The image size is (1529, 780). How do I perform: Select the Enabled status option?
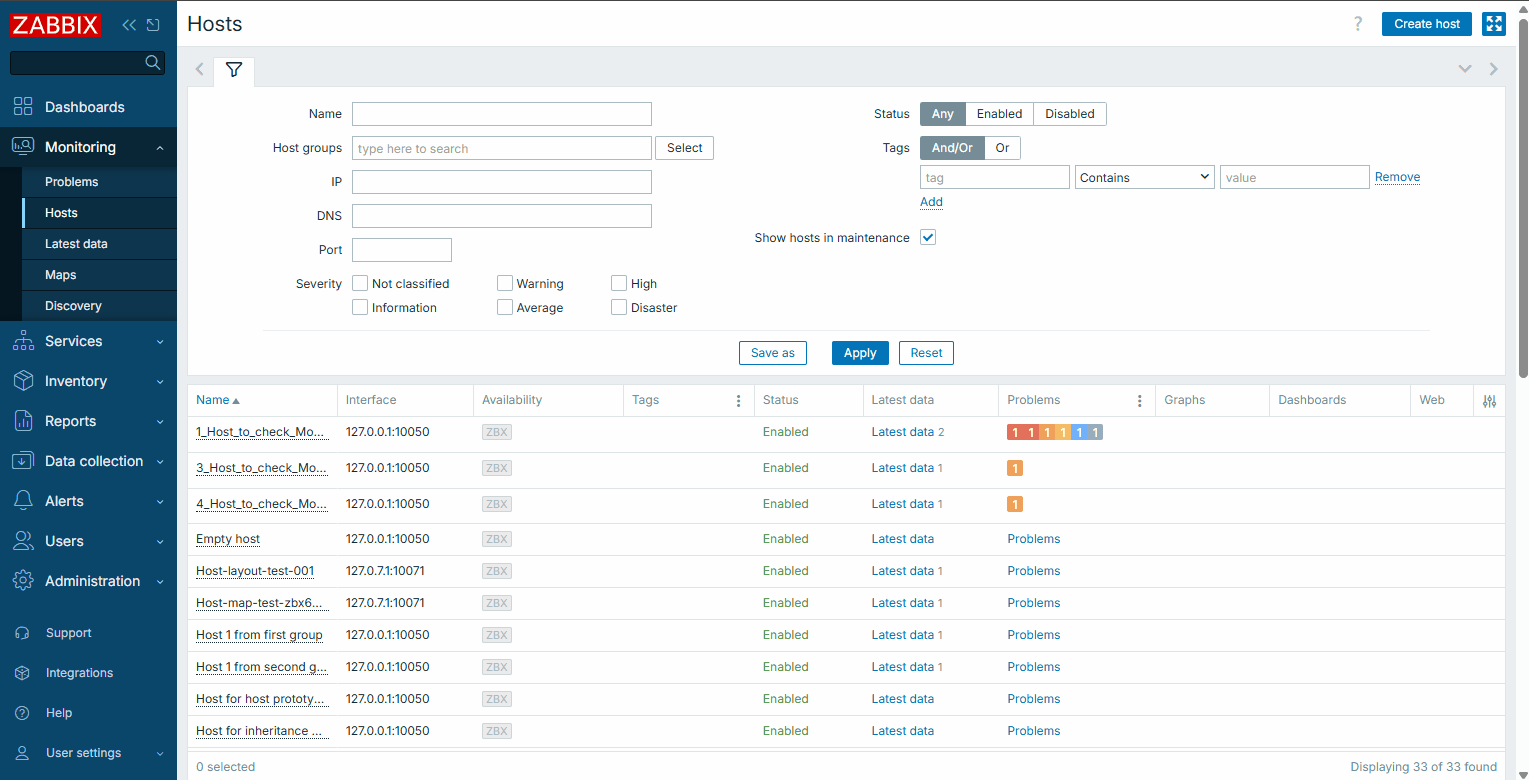pos(999,114)
